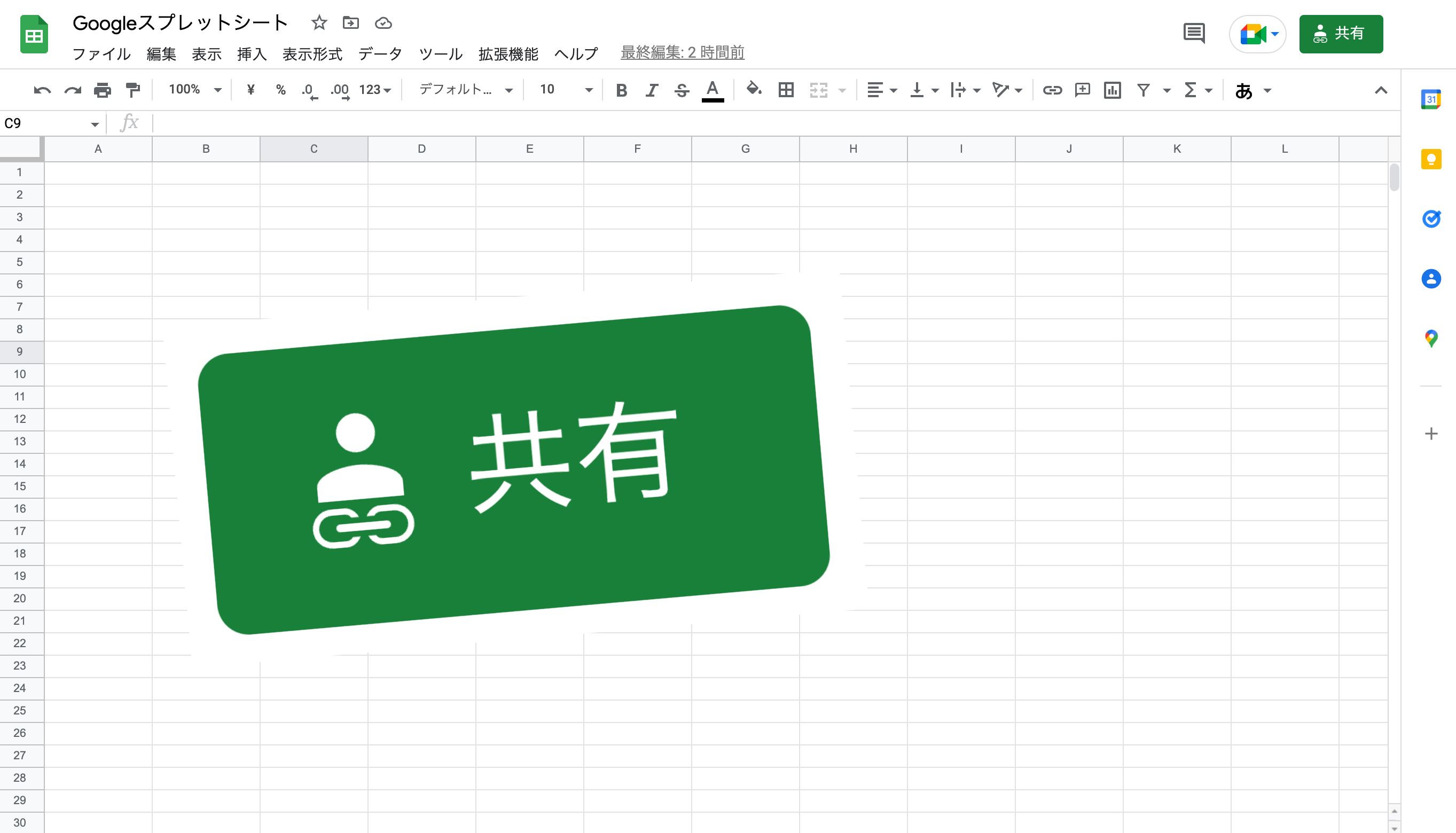Screen dimensions: 1456x833
Task: Decrease decimal places
Action: pos(309,90)
